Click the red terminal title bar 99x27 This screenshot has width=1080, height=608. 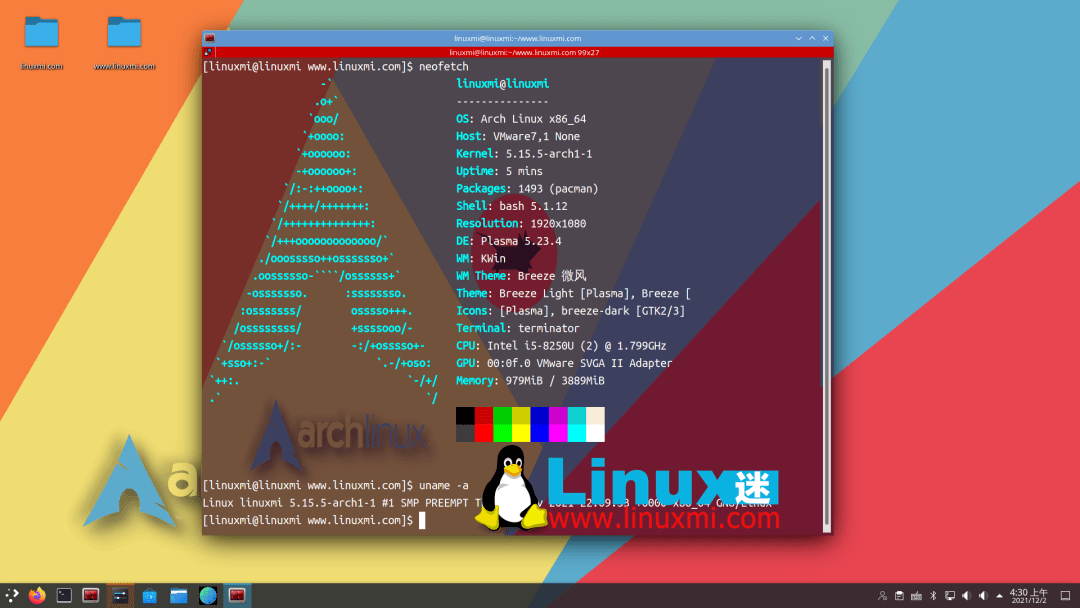[x=524, y=52]
